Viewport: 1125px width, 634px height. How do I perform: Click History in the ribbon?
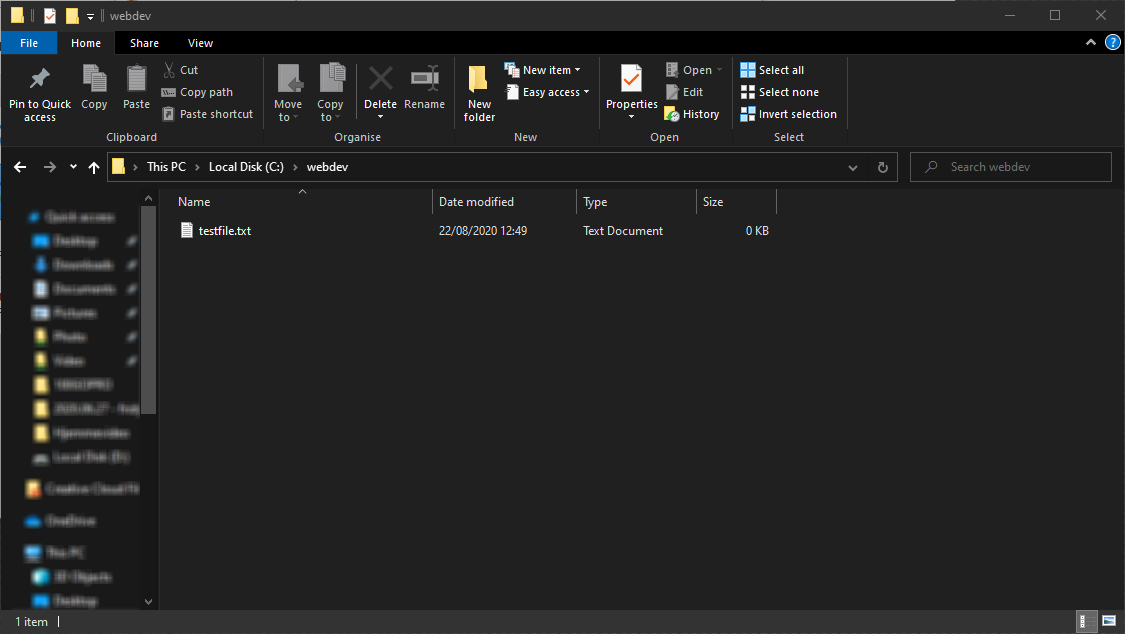click(x=692, y=114)
